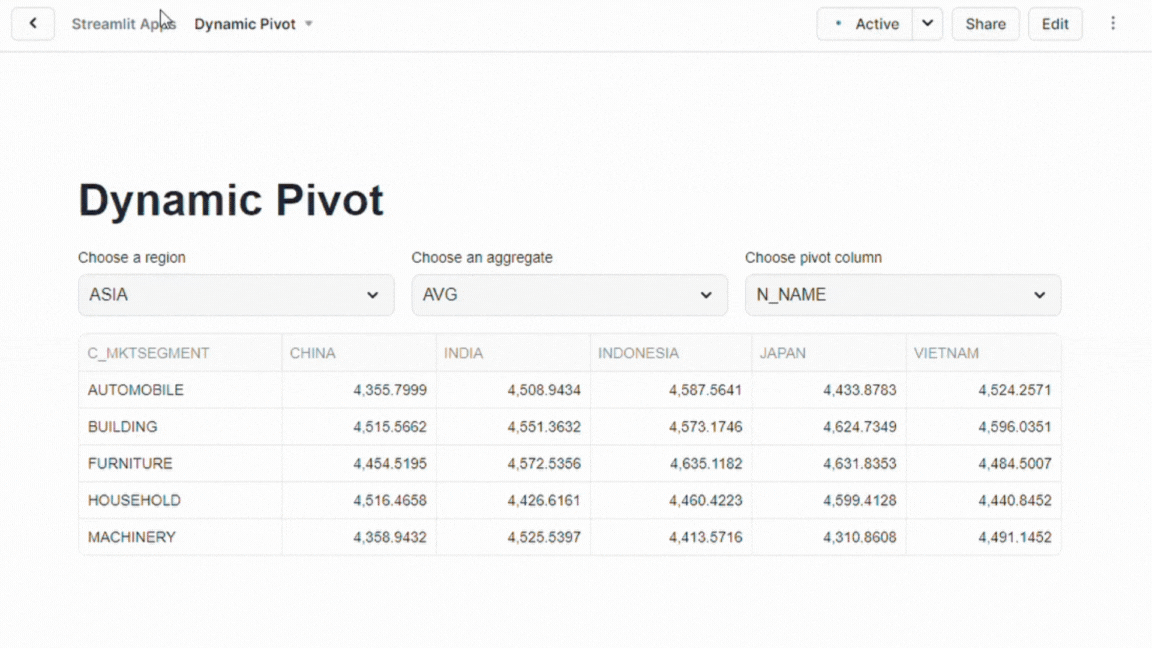This screenshot has width=1152, height=648.
Task: Click the VIETNAM column header
Action: (946, 353)
